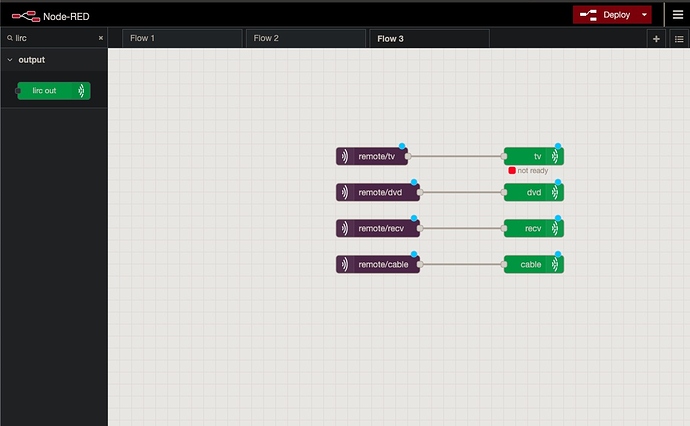Click the blue changed dot on tv node
Screen dimensions: 690x426
point(558,146)
